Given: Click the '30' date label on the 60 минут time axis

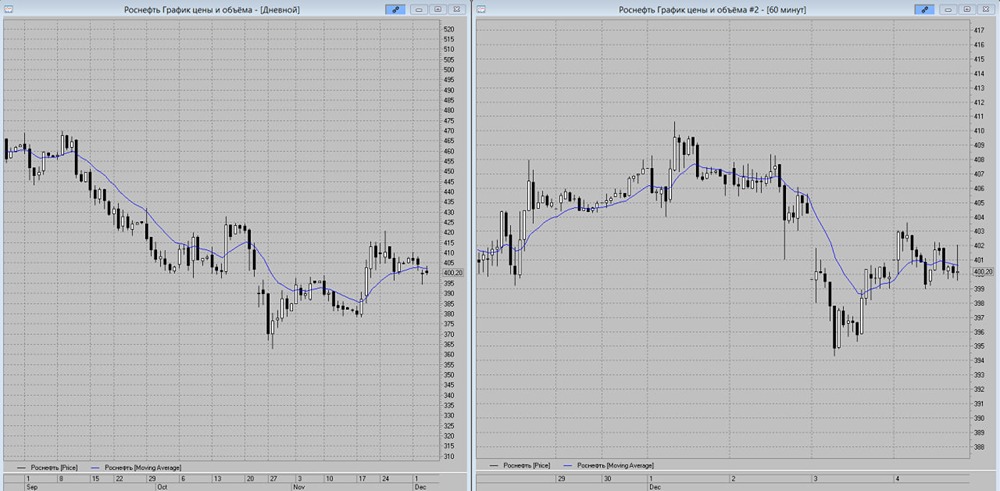Looking at the screenshot, I should pyautogui.click(x=608, y=478).
